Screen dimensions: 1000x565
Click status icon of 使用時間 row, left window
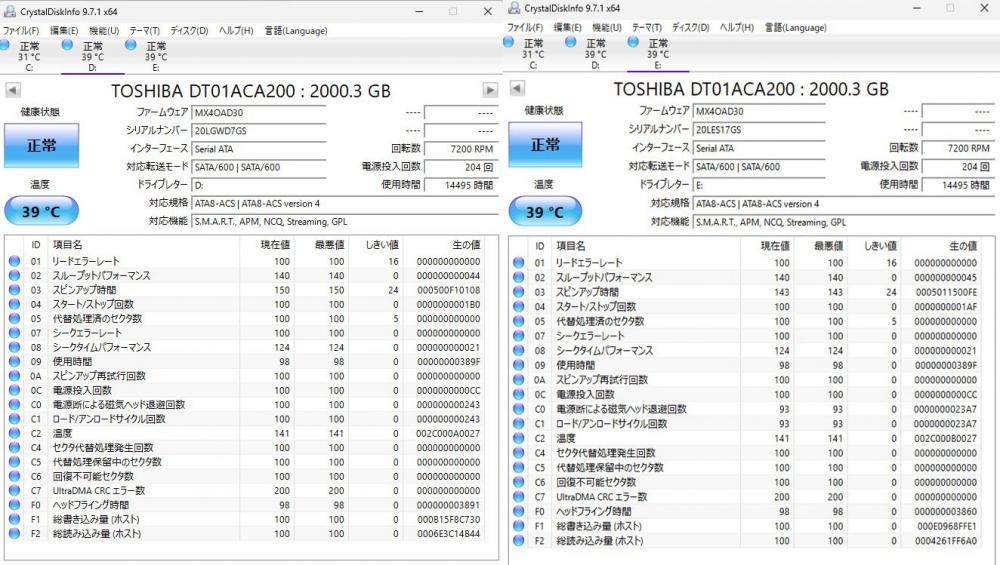tap(14, 362)
